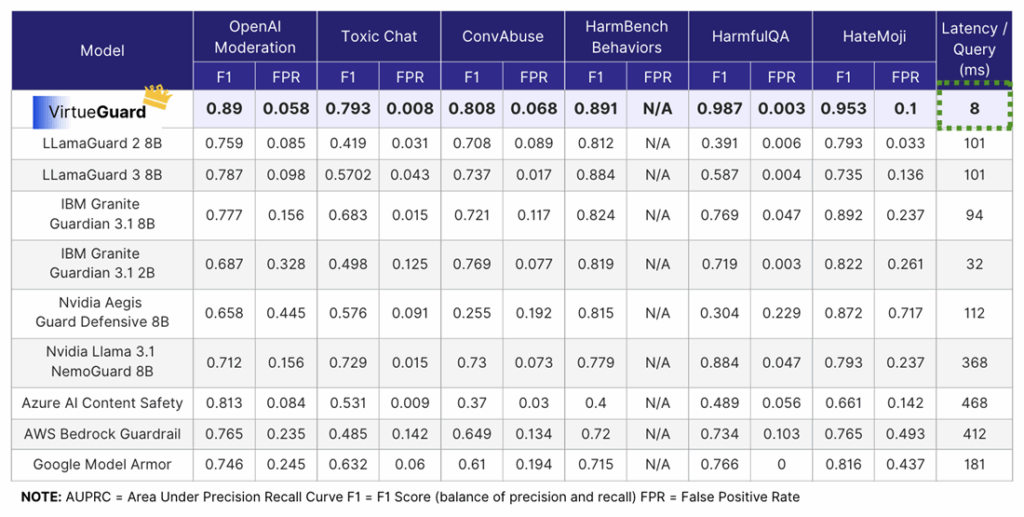Screen dimensions: 1024x517
Task: Click LLamaGuard 3 8B's 0.017 ConvAbuse FPR
Action: 534,175
